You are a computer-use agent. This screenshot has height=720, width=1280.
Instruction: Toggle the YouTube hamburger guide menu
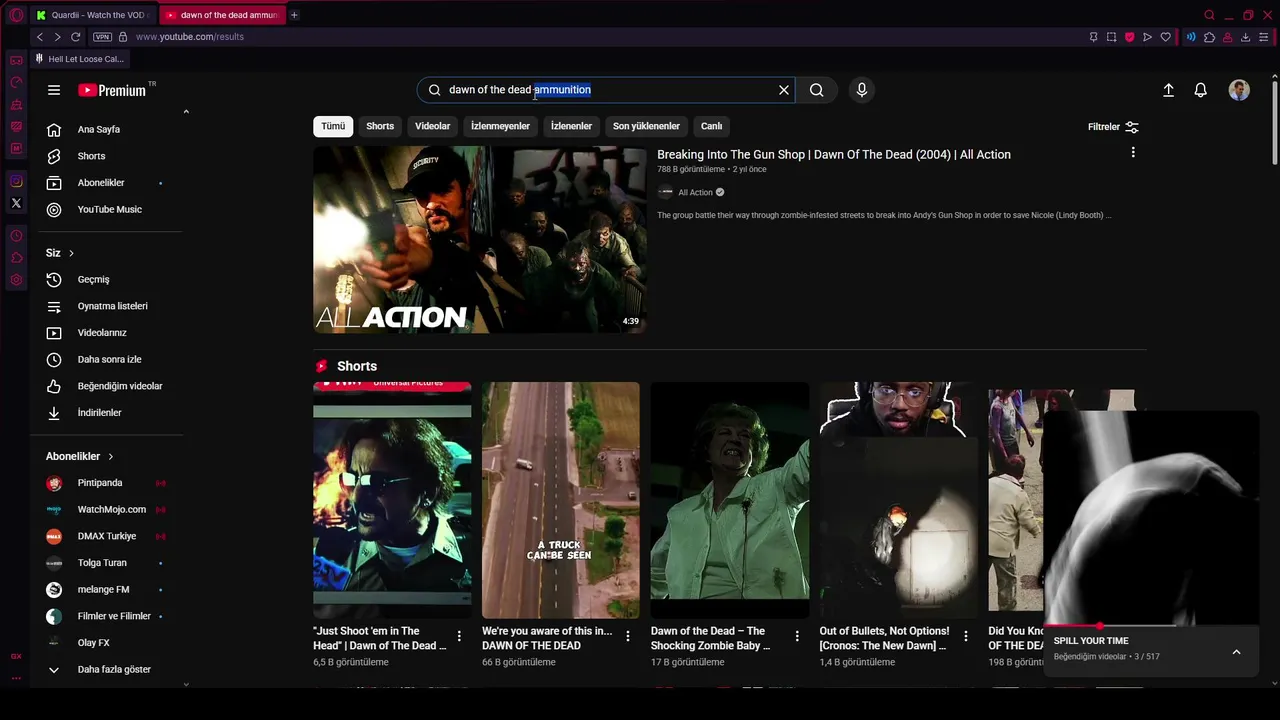(x=54, y=90)
